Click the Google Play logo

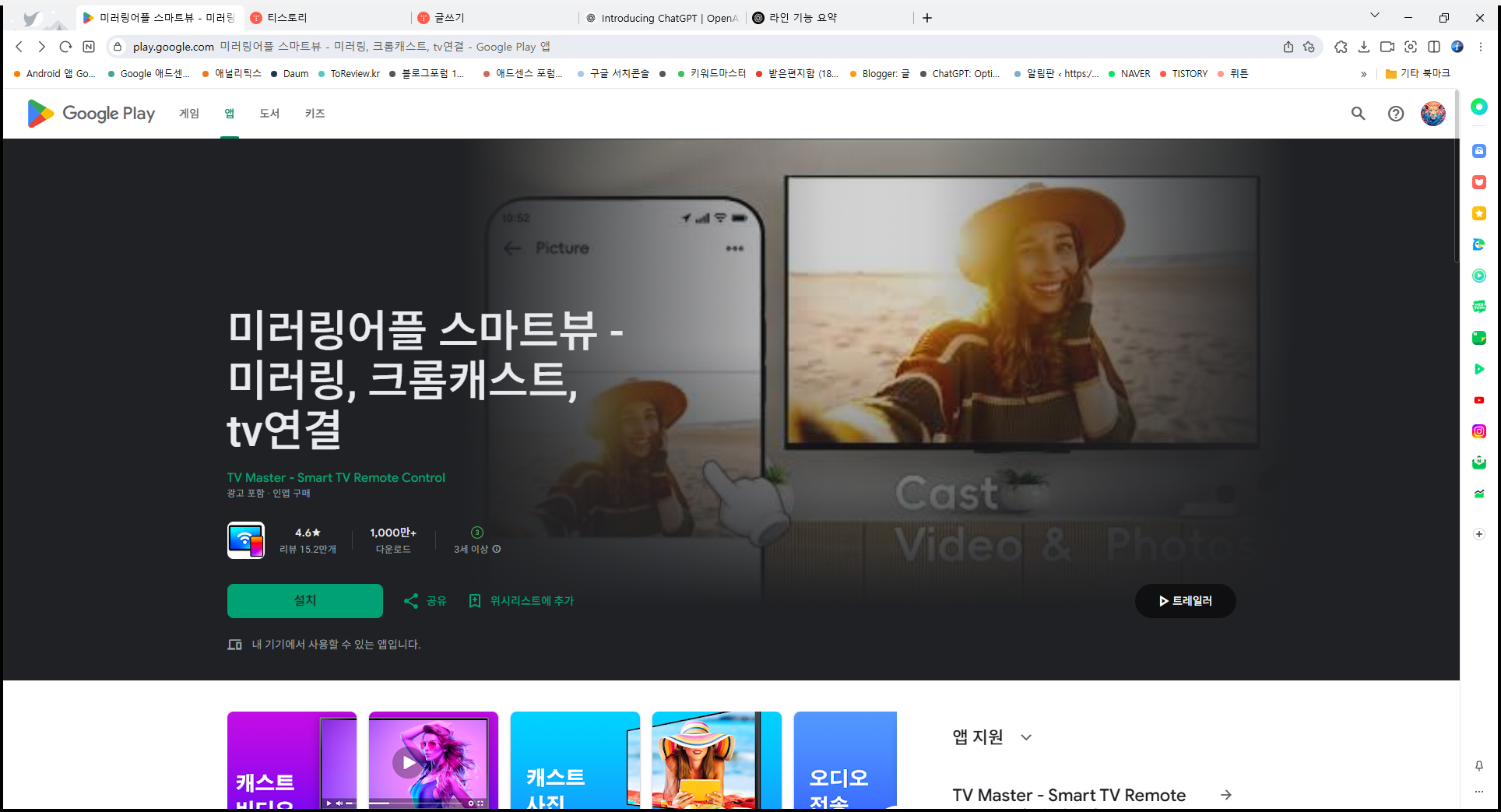(x=90, y=114)
